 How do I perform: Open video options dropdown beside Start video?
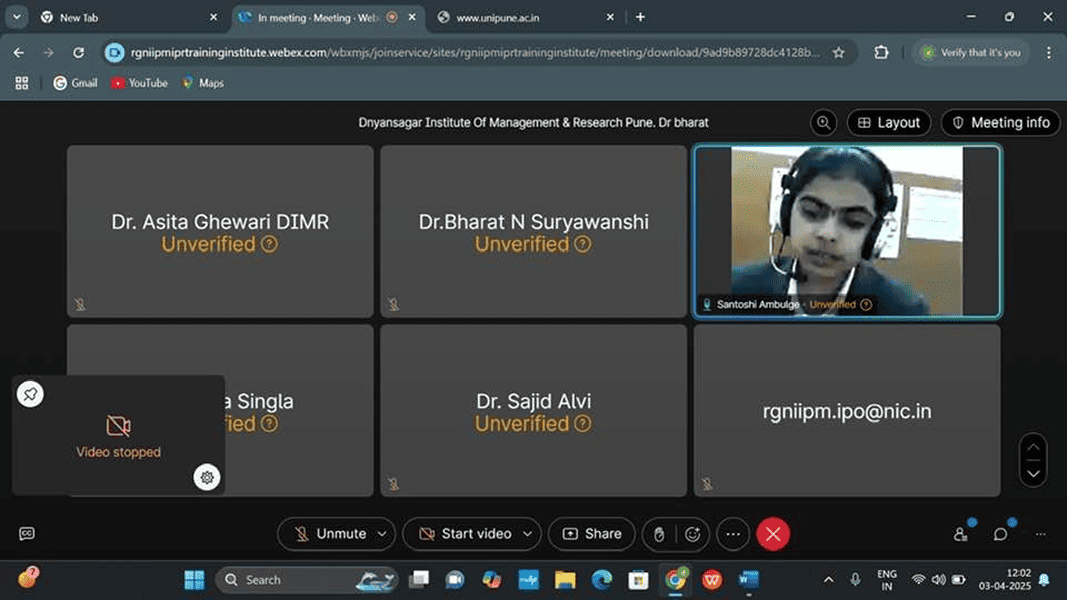click(x=527, y=534)
